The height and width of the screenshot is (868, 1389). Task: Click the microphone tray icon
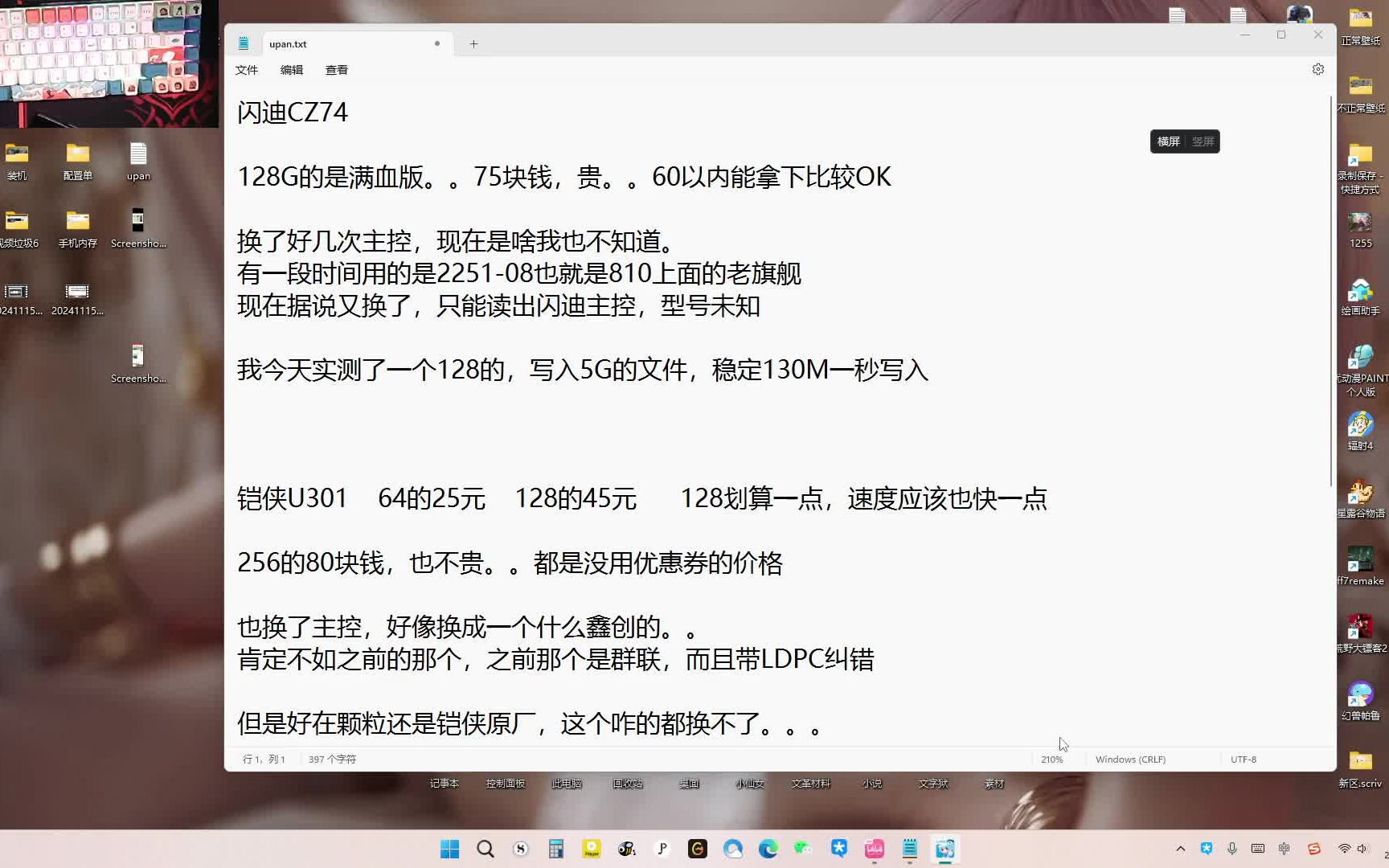tap(1232, 849)
